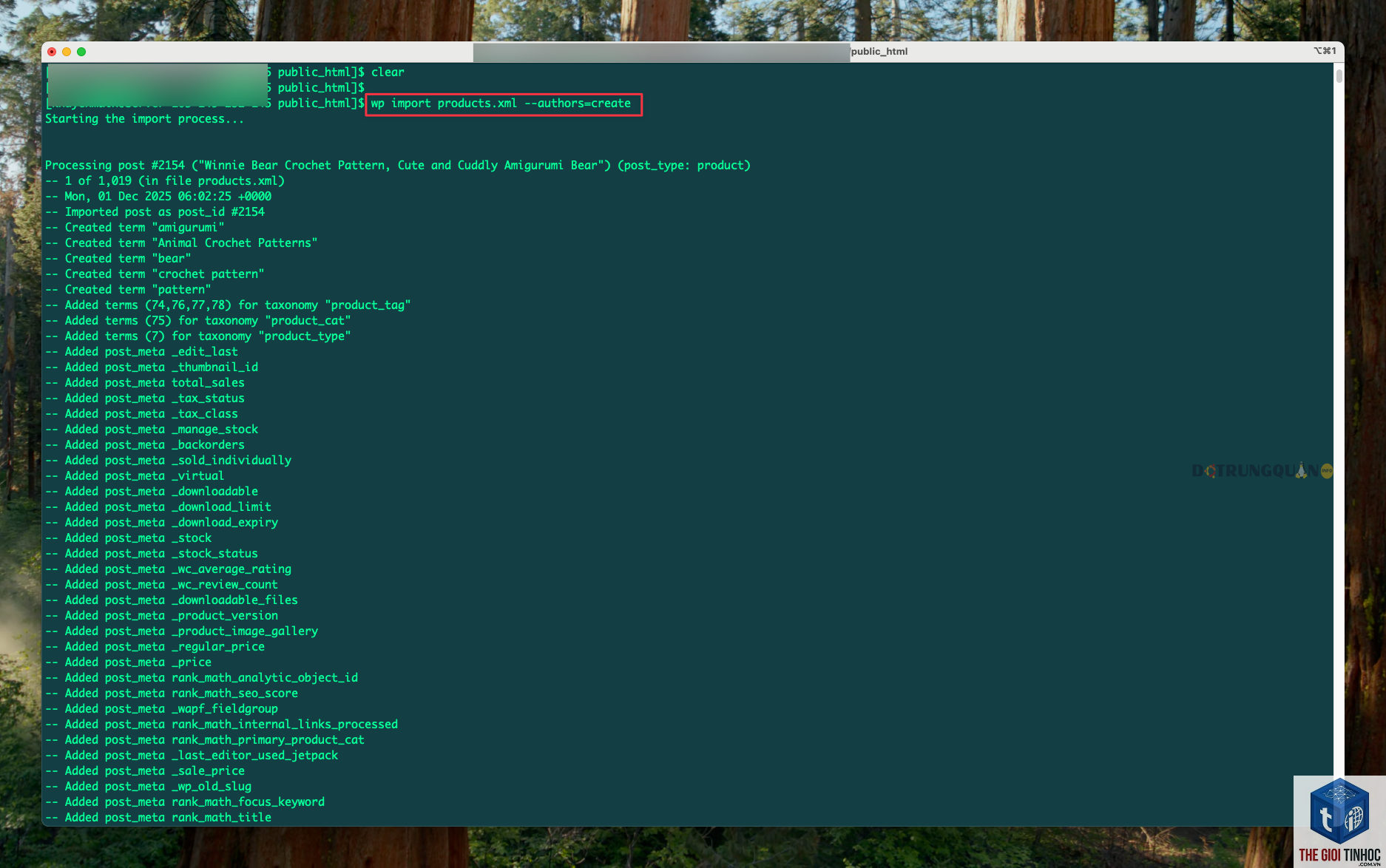Click 'Added post_meta _wc_review_count' line
1386x868 pixels.
[161, 585]
